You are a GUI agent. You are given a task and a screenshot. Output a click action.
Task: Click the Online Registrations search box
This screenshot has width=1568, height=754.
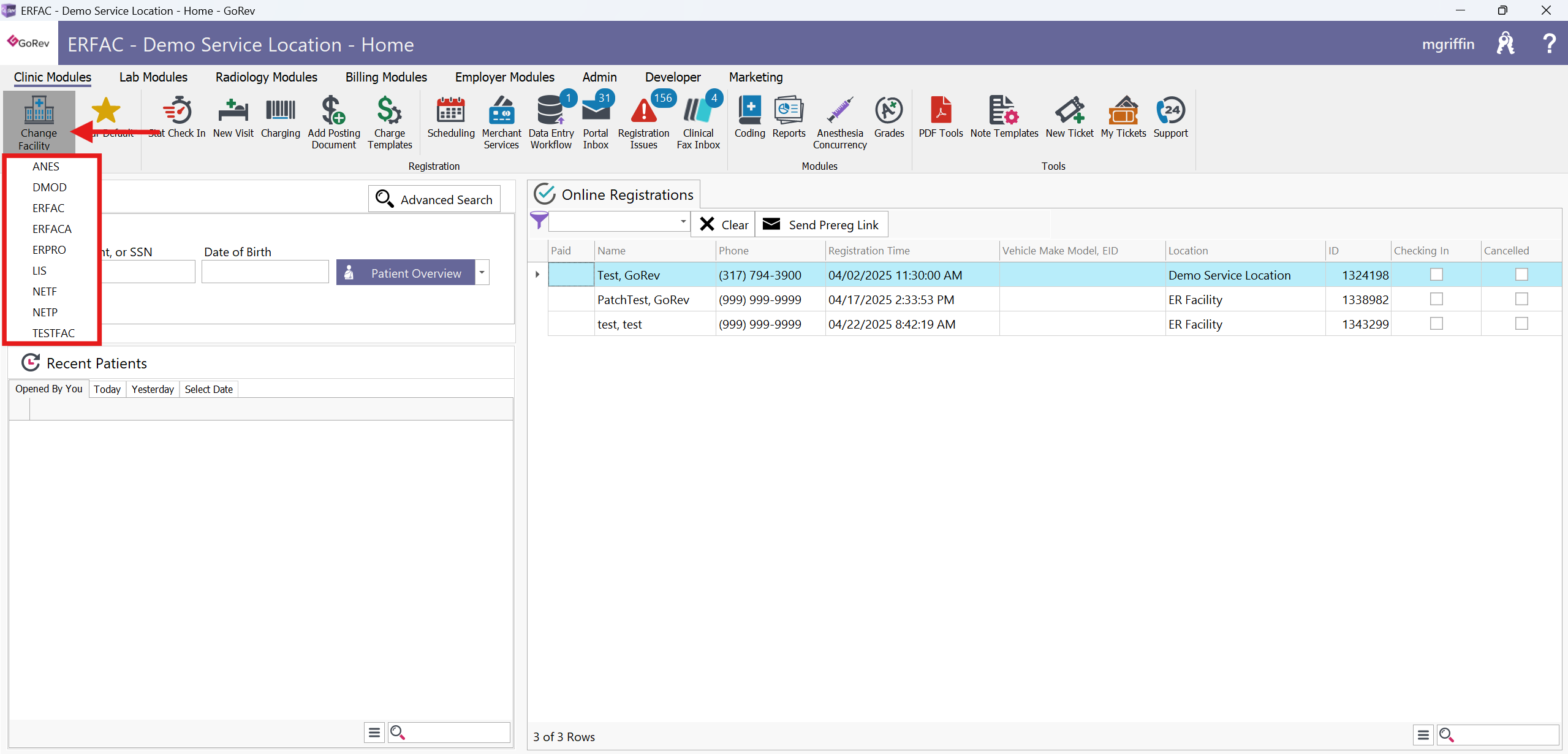[1498, 734]
